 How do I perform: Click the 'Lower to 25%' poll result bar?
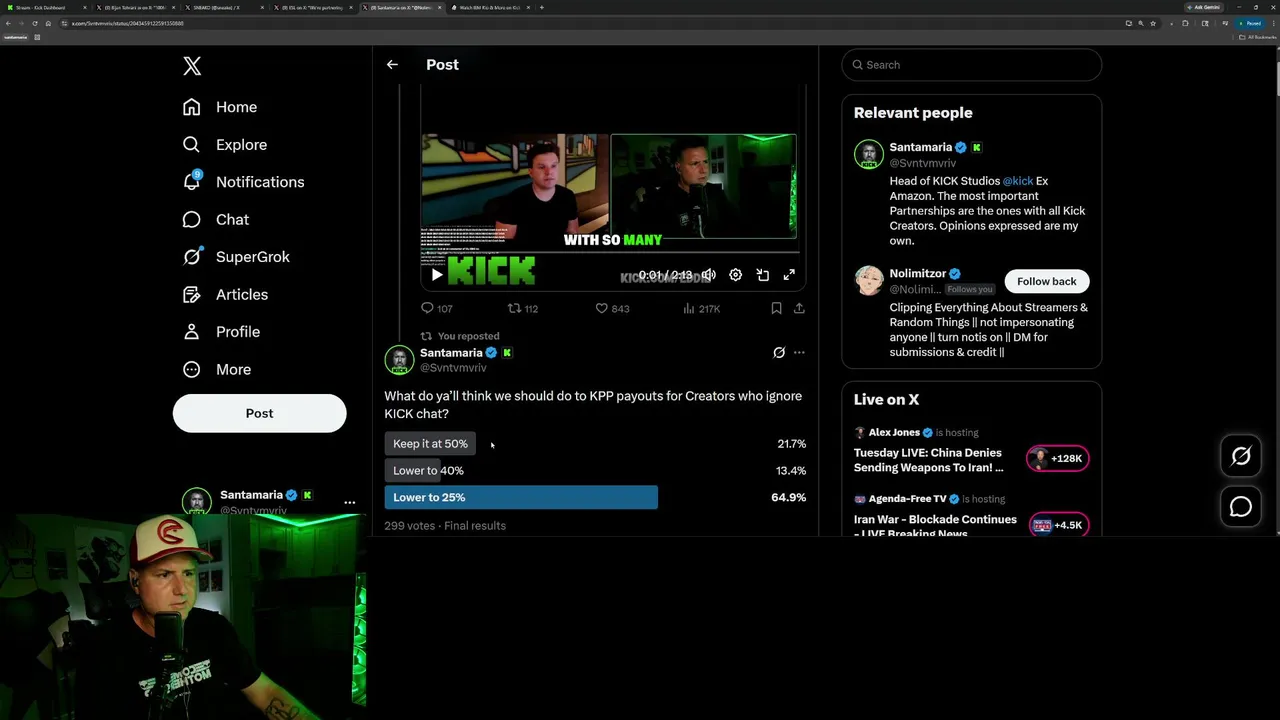click(521, 497)
